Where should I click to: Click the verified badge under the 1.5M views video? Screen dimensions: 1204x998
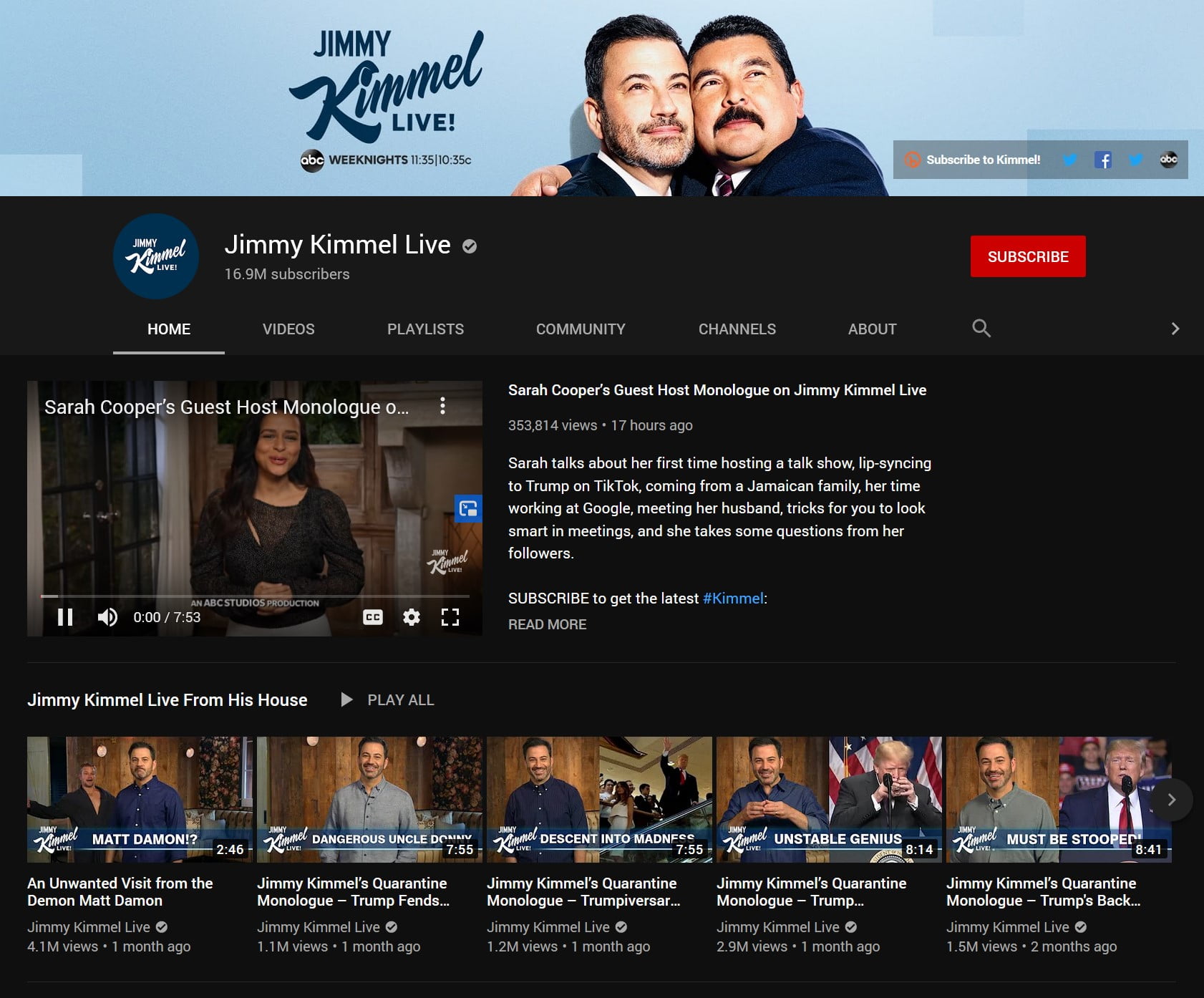[x=1081, y=927]
